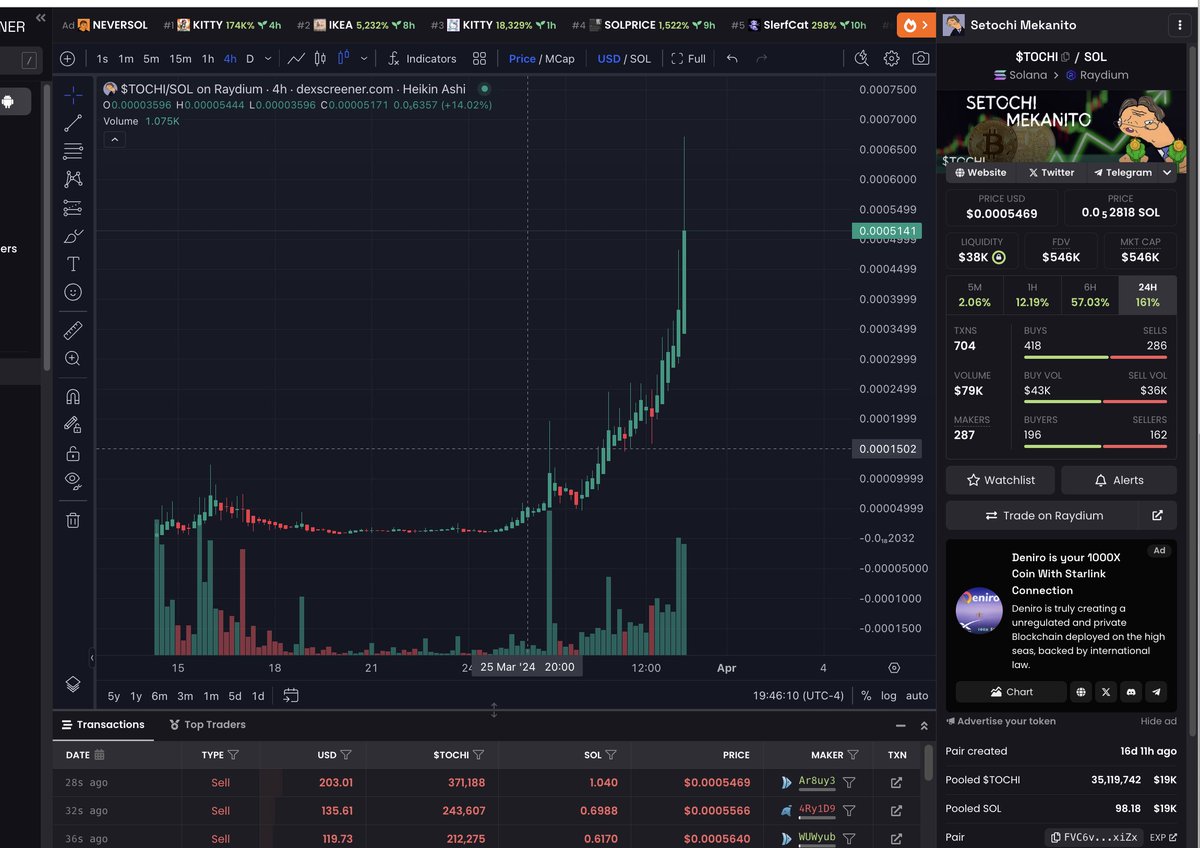The width and height of the screenshot is (1200, 848).
Task: Open the go to date calendar
Action: coord(291,695)
